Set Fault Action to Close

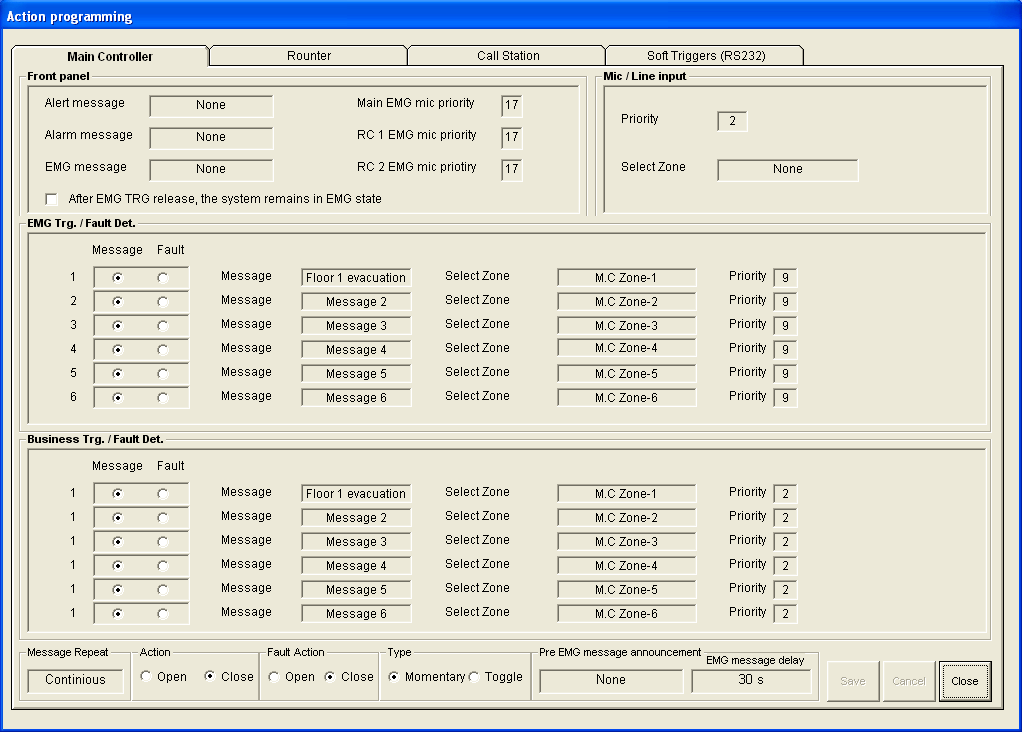point(330,677)
